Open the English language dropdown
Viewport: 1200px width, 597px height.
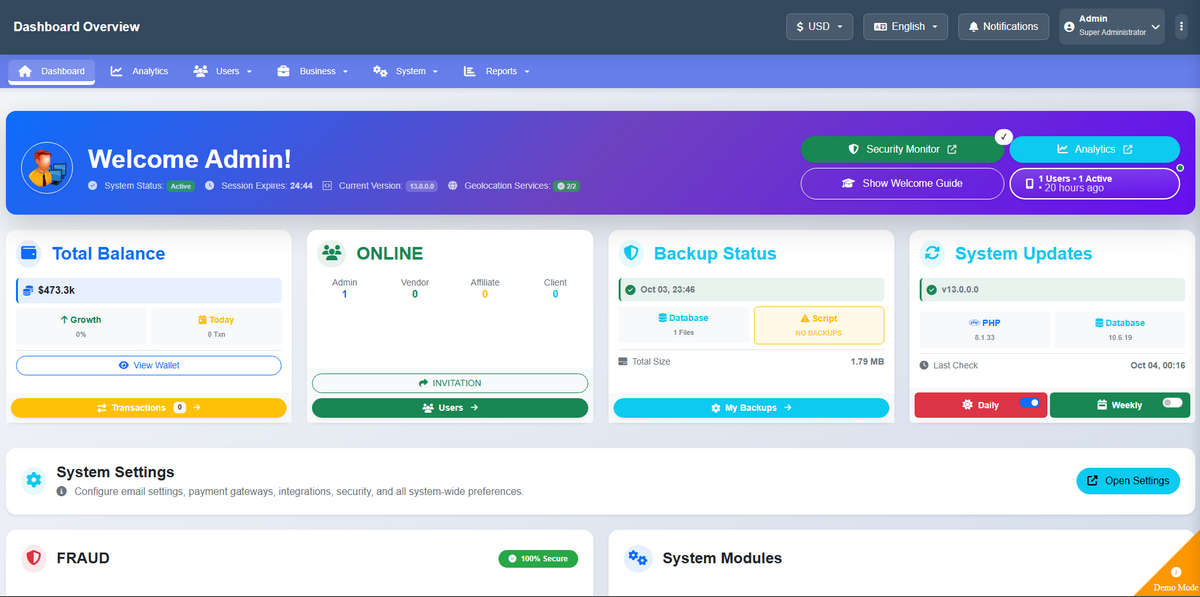(x=905, y=26)
